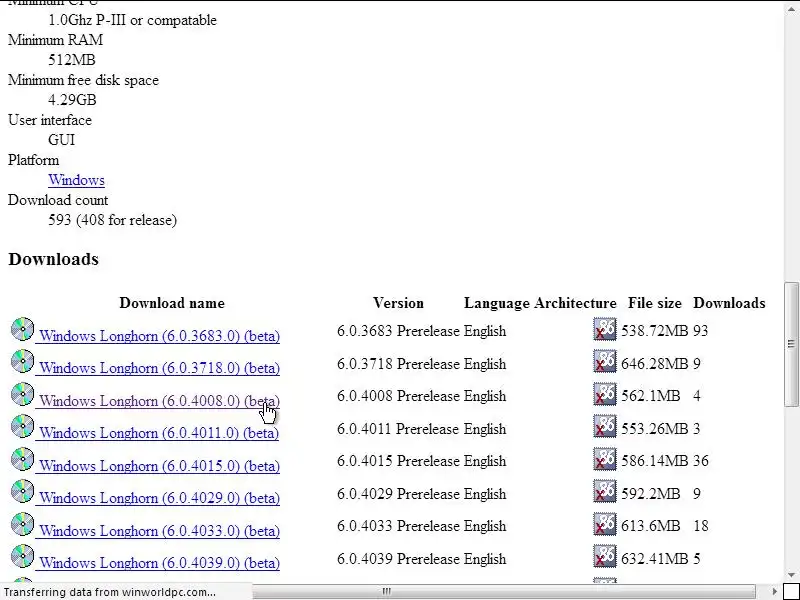Click status bar Transferring data message
The height and width of the screenshot is (600, 800).
[x=109, y=592]
